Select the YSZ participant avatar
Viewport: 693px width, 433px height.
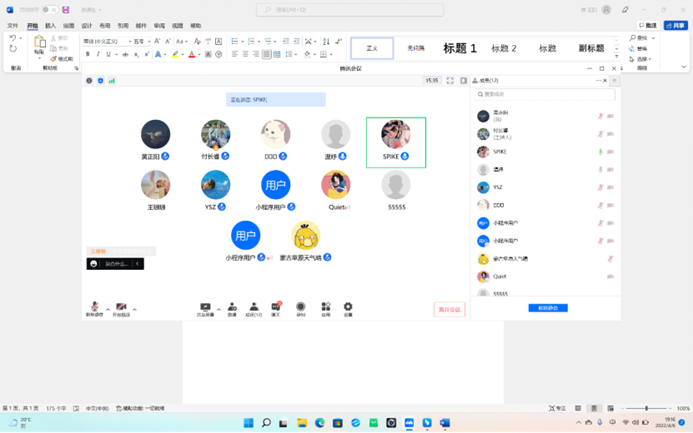click(216, 185)
